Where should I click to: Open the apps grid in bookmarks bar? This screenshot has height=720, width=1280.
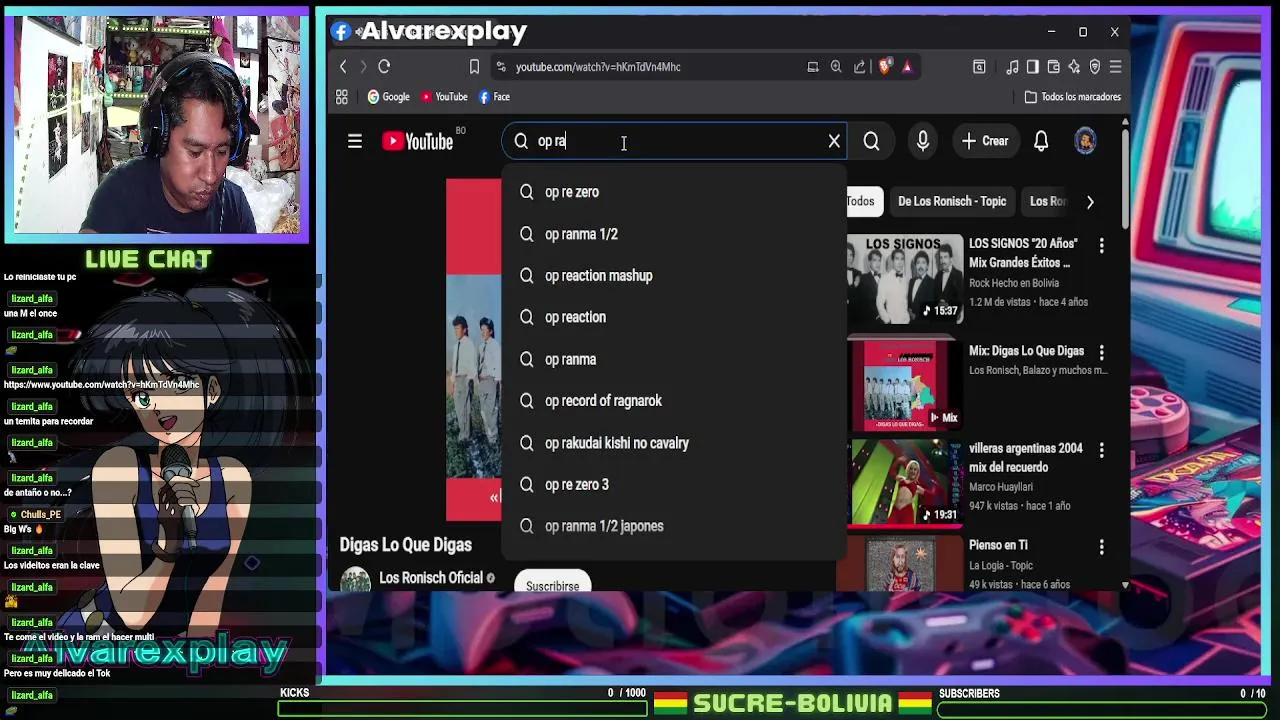click(x=342, y=97)
